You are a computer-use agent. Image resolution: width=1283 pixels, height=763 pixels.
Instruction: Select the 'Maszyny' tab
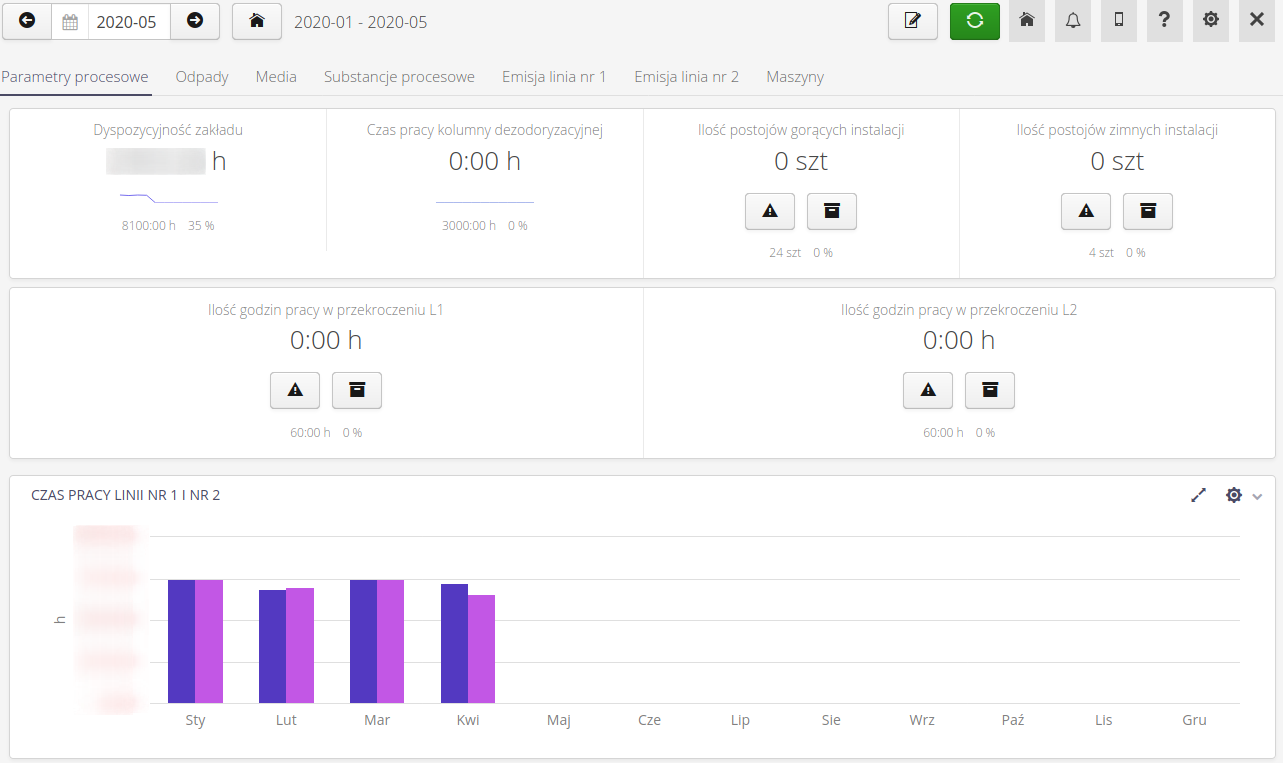click(x=794, y=76)
